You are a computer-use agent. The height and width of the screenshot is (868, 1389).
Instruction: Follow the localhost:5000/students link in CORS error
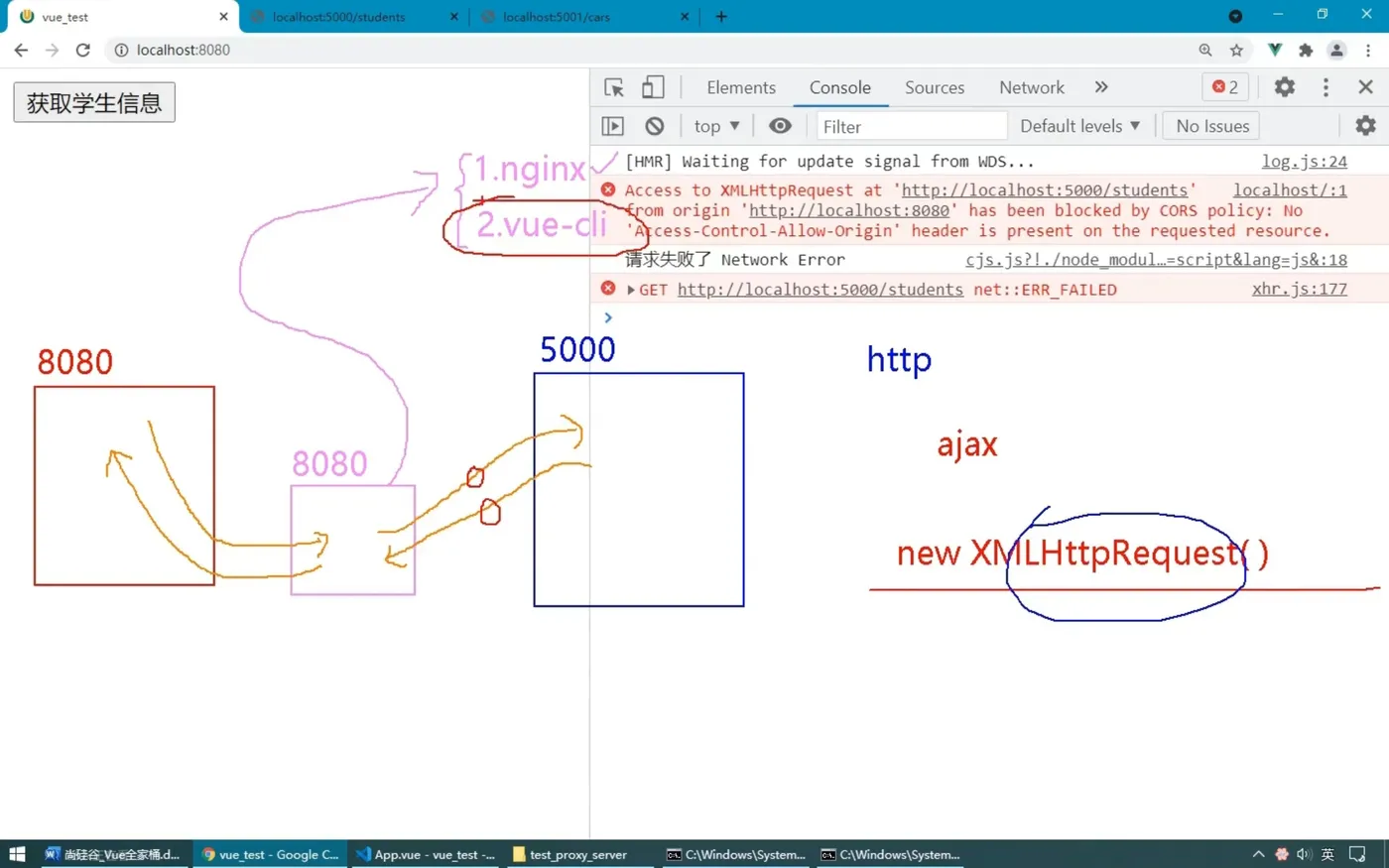(1045, 189)
